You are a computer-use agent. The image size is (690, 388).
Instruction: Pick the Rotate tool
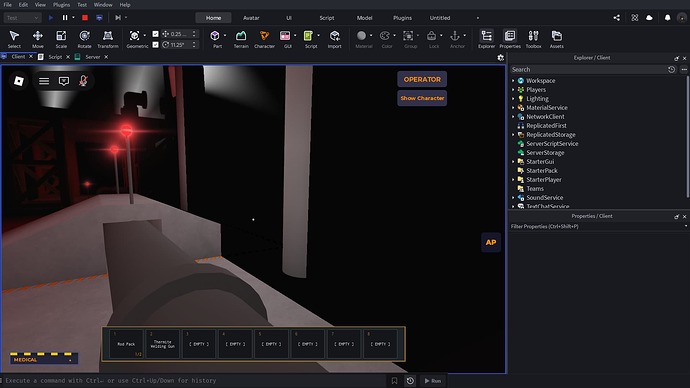click(x=84, y=39)
